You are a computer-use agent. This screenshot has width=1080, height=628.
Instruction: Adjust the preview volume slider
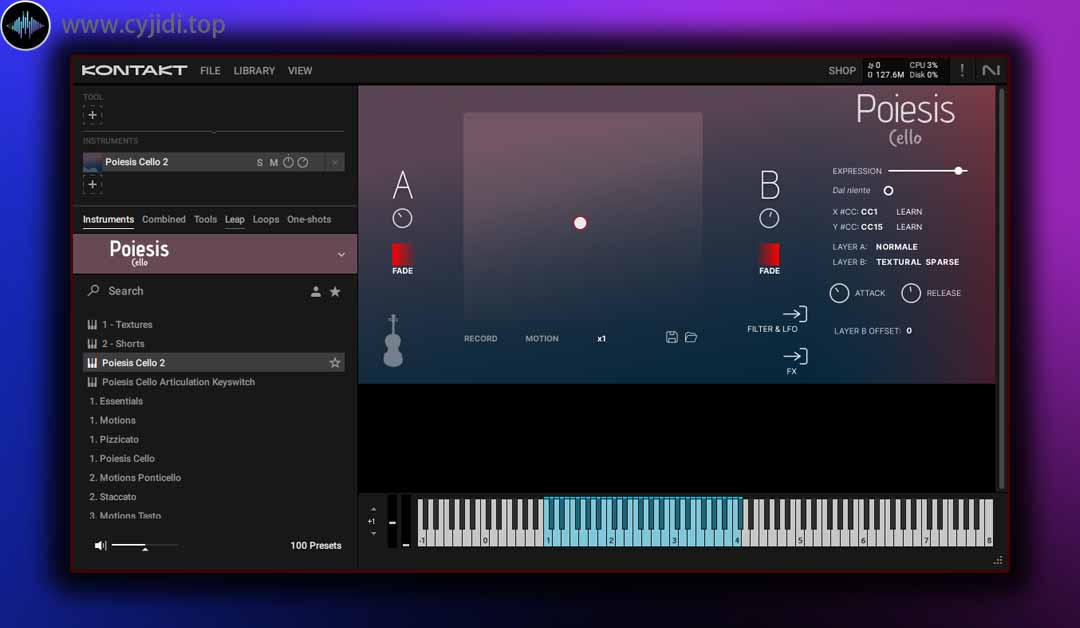[145, 546]
